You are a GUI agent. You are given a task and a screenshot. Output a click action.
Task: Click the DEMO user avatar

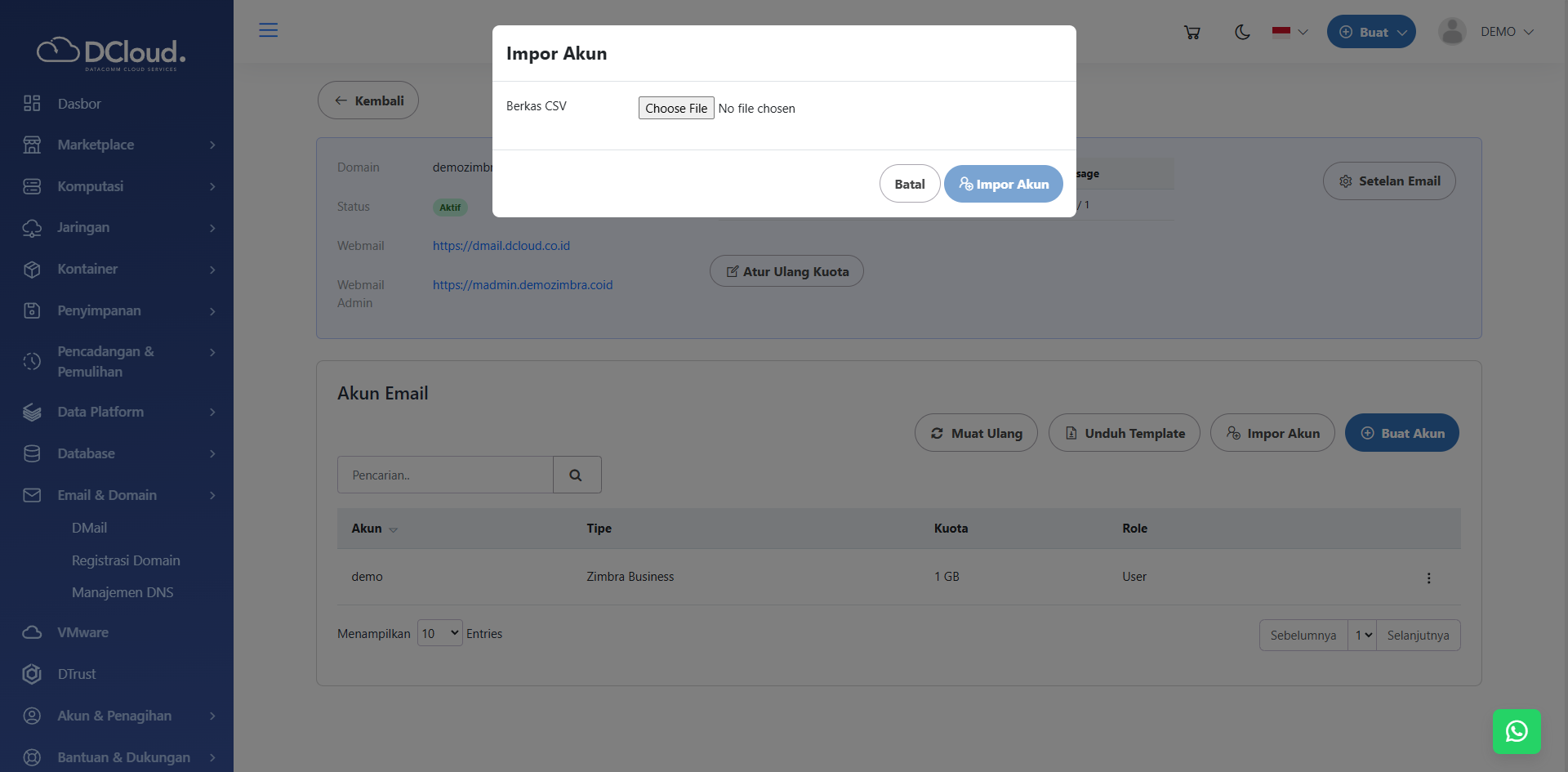(1452, 32)
